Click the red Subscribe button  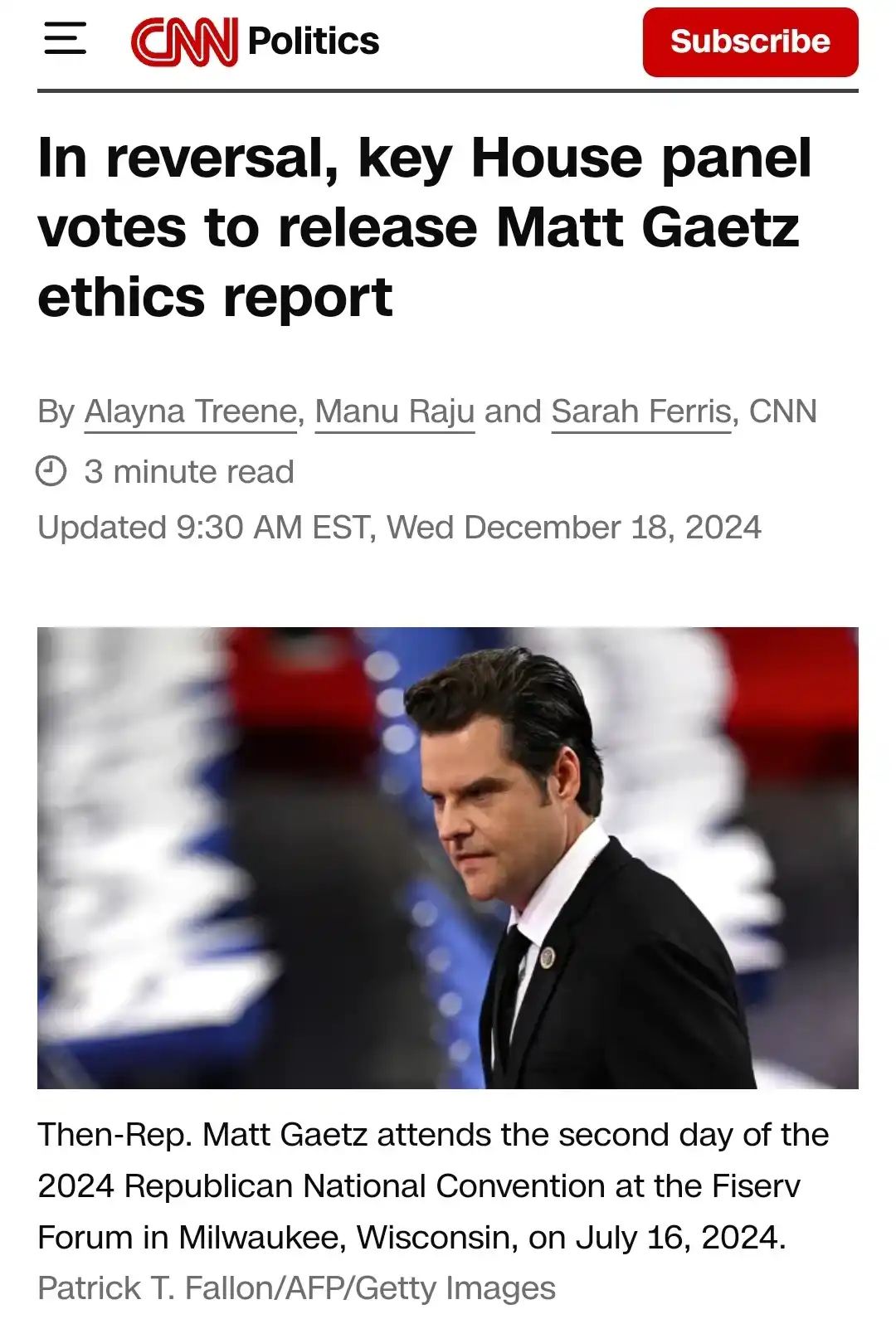750,42
